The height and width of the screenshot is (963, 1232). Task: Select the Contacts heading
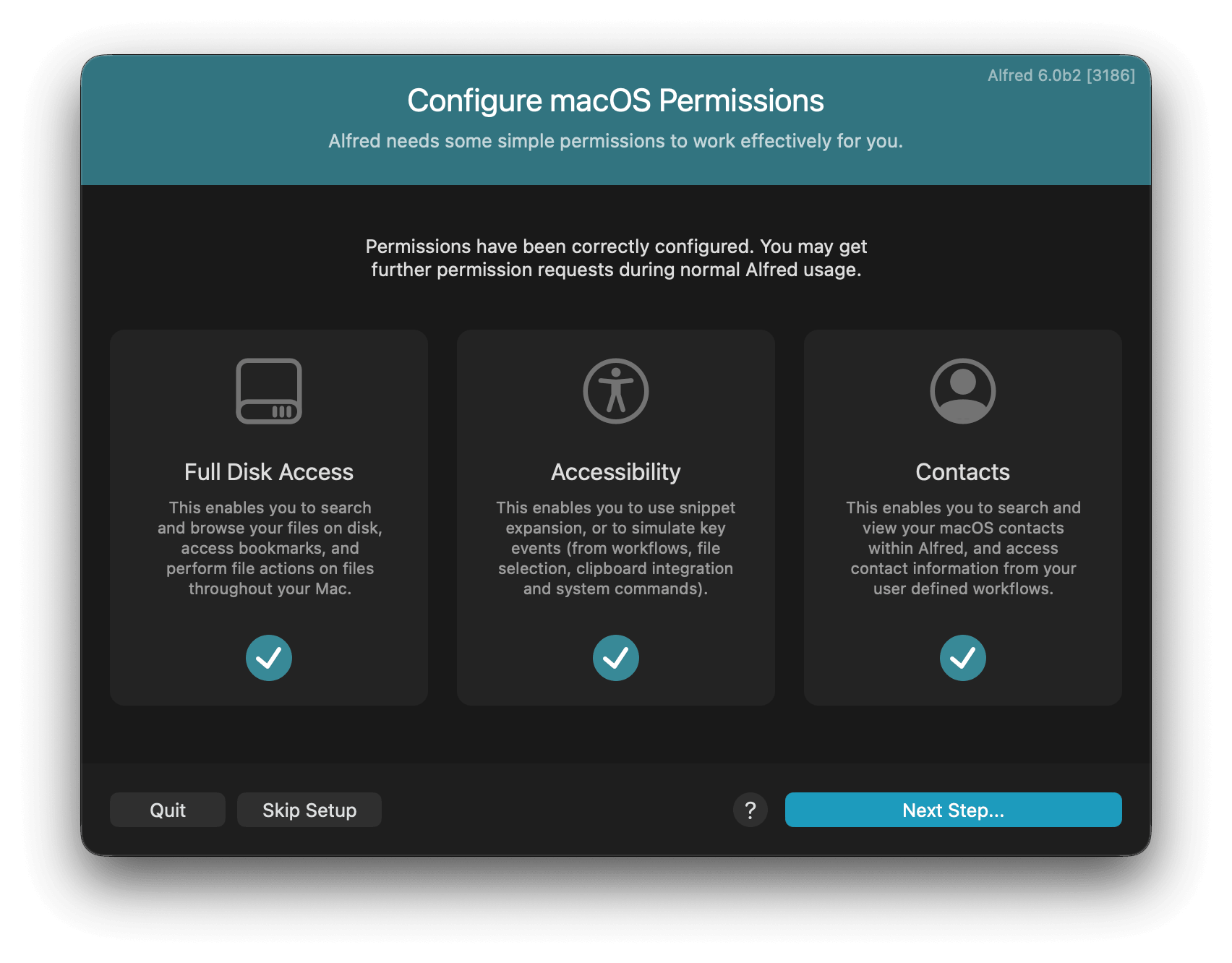click(963, 472)
